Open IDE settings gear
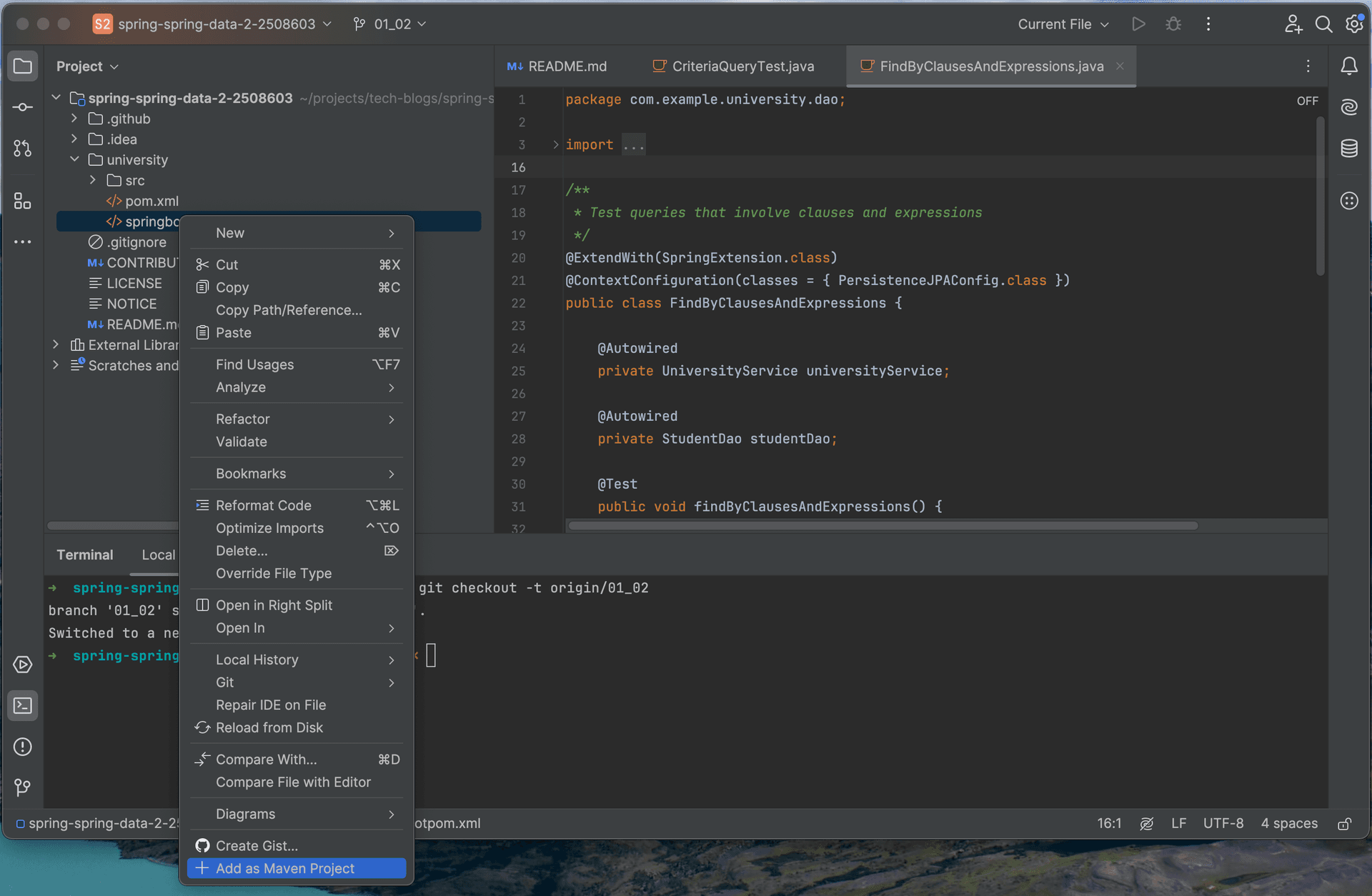 coord(1354,24)
